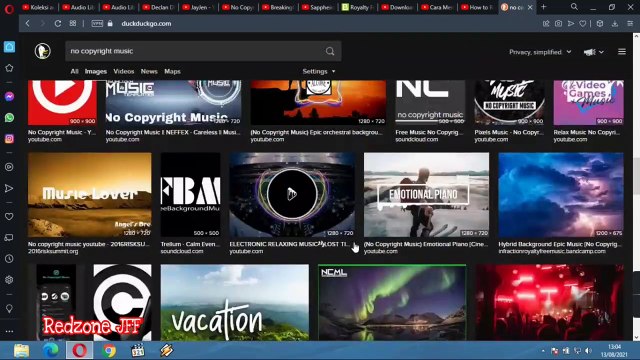Open the vacation thumbnail
Image resolution: width=640 pixels, height=360 pixels.
pos(235,302)
